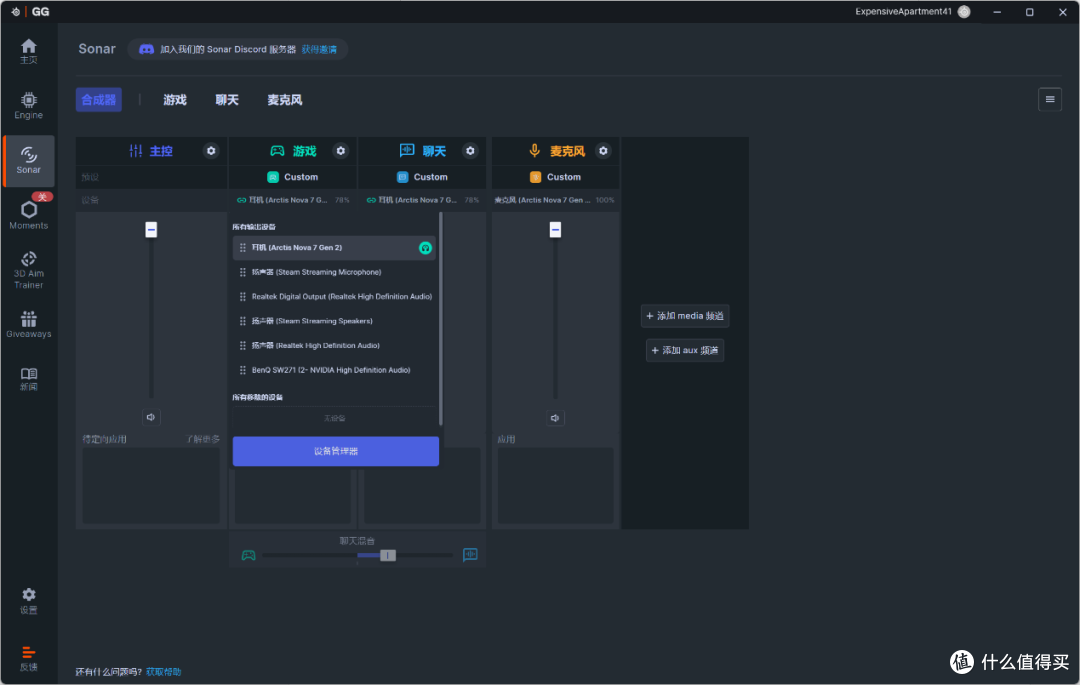Click the 聊天混音 chat mix slider handle
The height and width of the screenshot is (685, 1080).
click(x=388, y=556)
